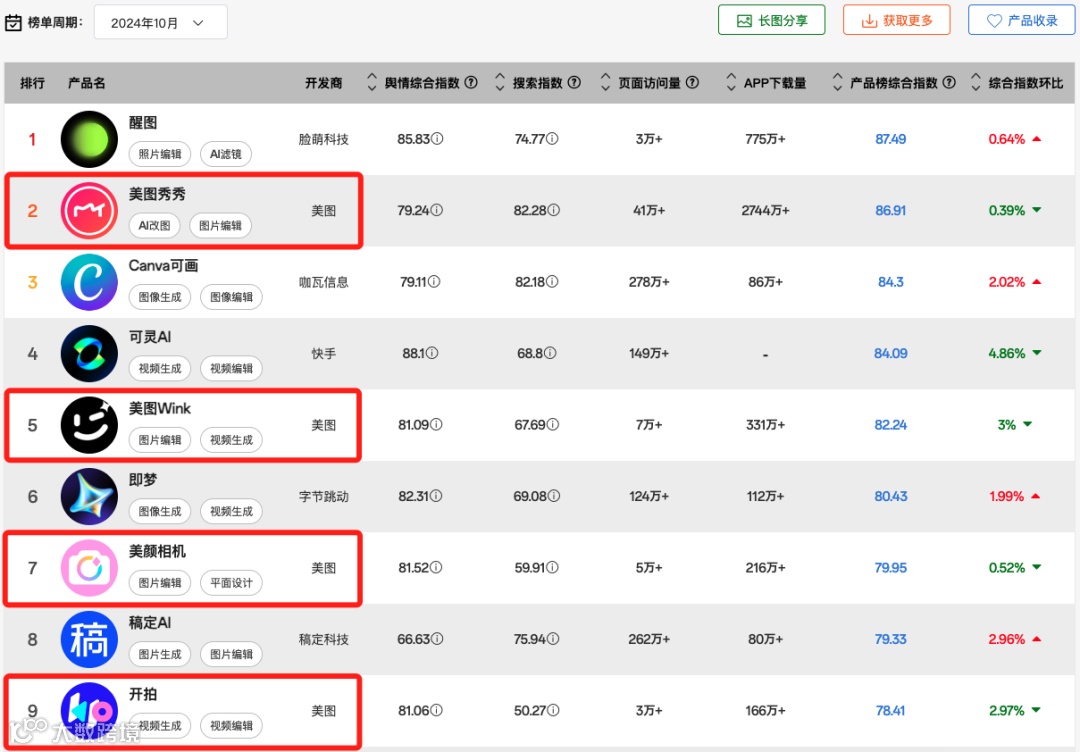
Task: Open the 即梦 product name link
Action: click(x=143, y=480)
